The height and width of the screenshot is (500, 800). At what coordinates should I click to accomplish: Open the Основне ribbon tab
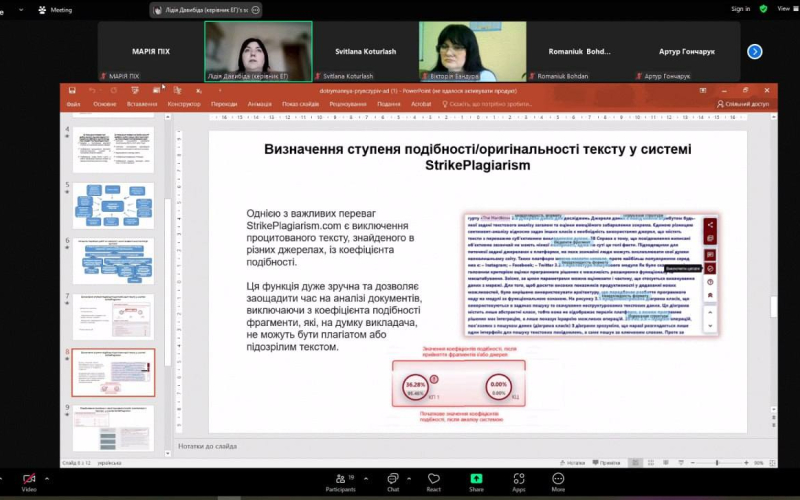[x=105, y=104]
